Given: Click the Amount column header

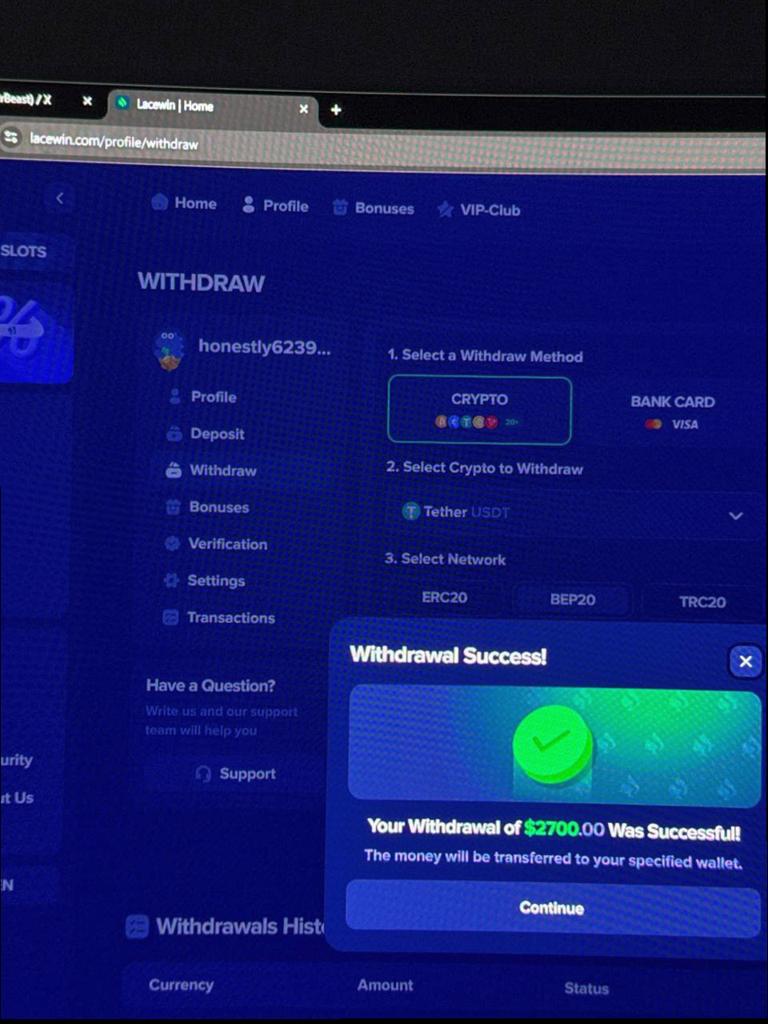Looking at the screenshot, I should [x=385, y=985].
